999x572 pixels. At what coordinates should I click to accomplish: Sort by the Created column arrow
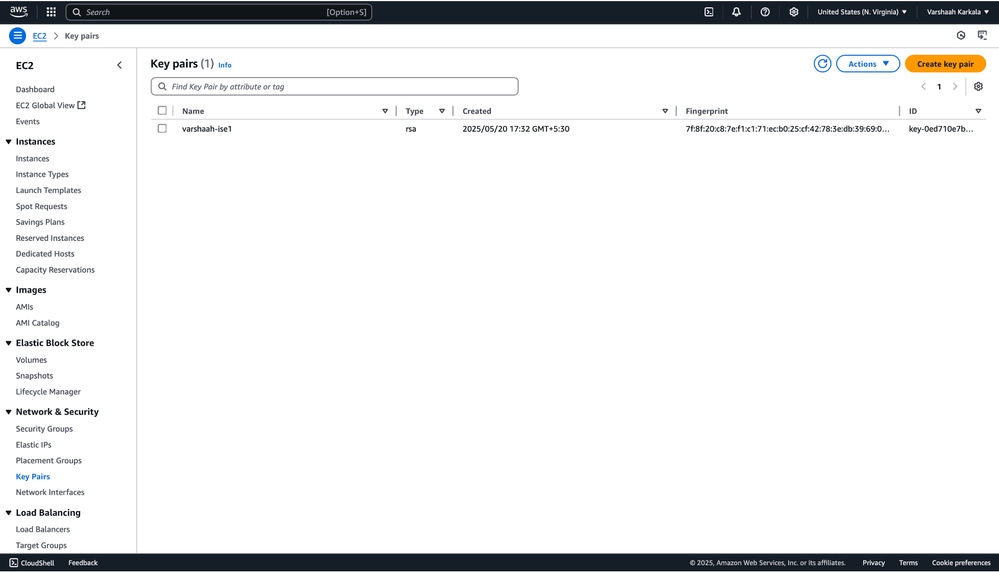[665, 111]
